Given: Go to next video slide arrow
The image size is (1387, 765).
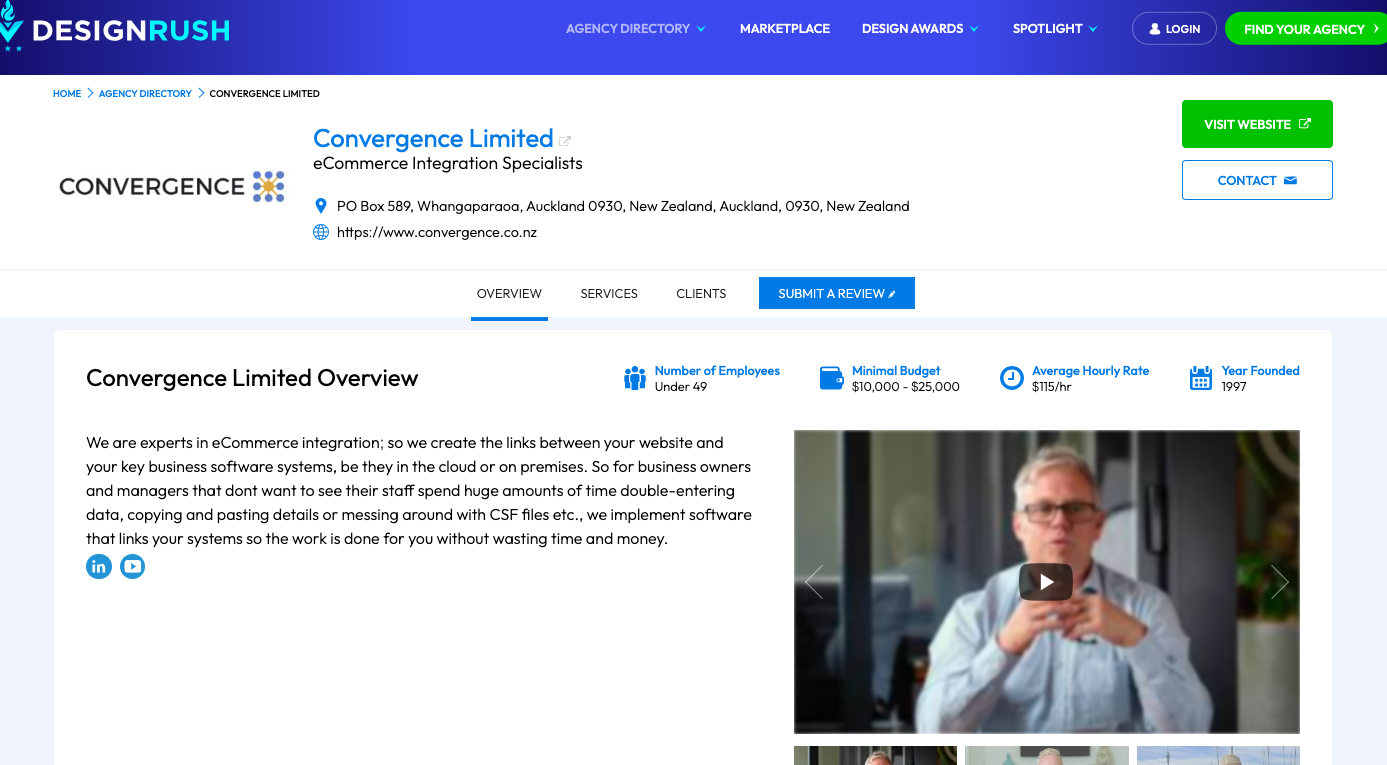Looking at the screenshot, I should 1280,582.
